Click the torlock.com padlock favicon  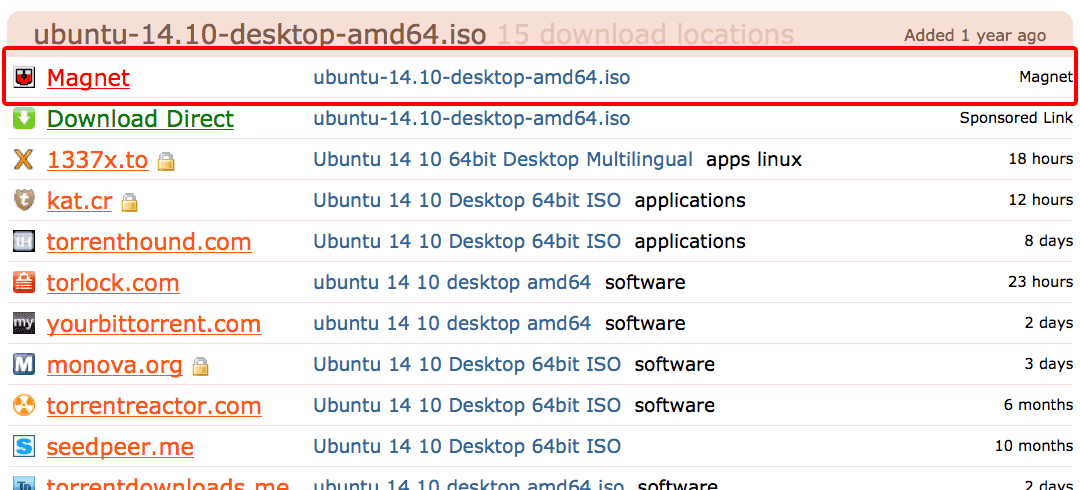point(24,283)
